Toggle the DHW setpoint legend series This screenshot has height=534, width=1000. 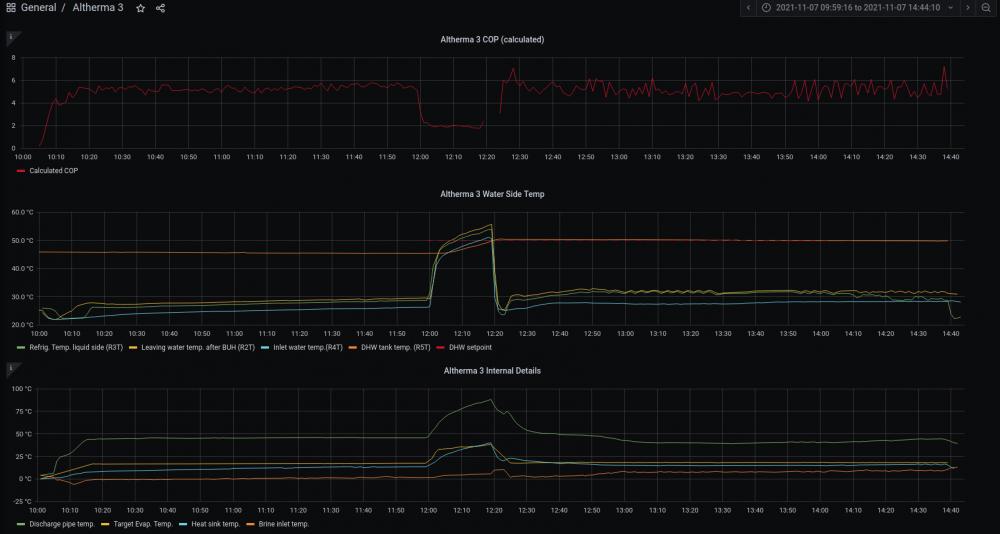[x=471, y=348]
